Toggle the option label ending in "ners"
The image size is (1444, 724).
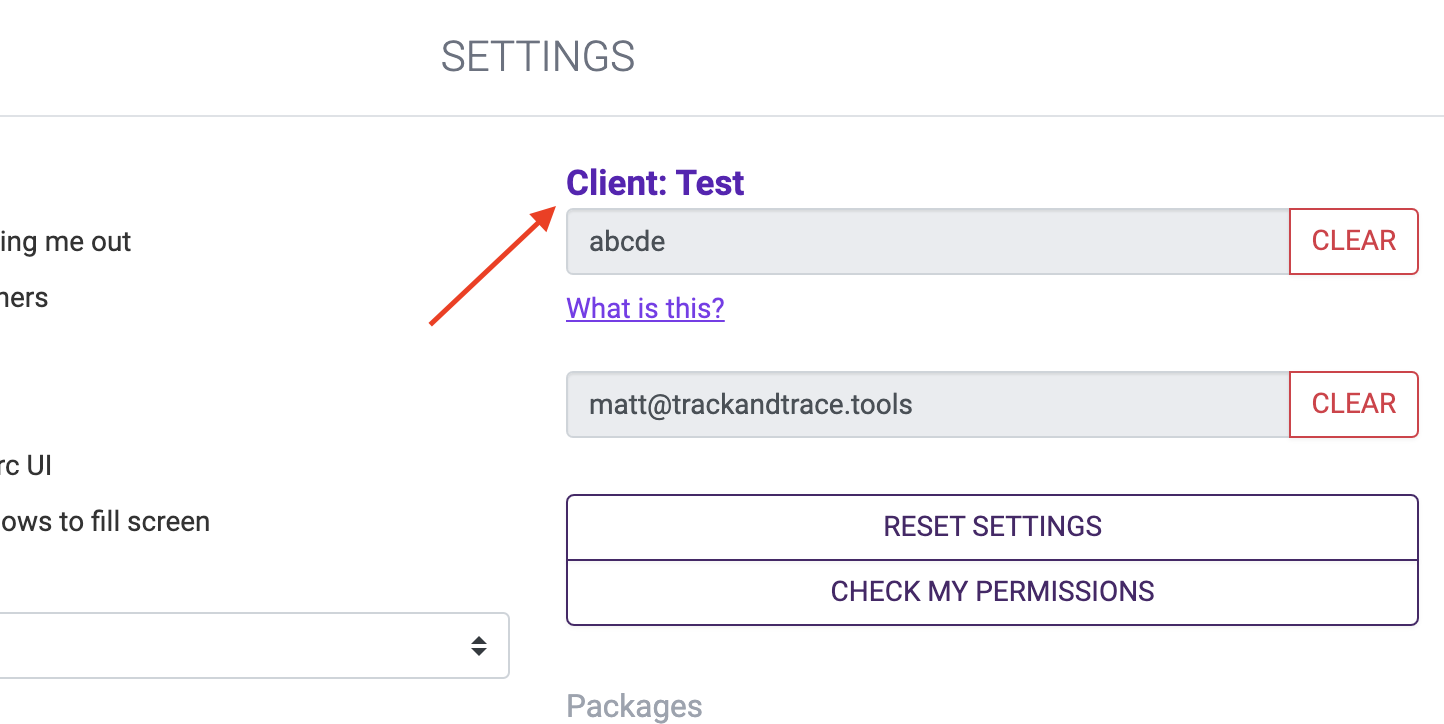[x=24, y=298]
